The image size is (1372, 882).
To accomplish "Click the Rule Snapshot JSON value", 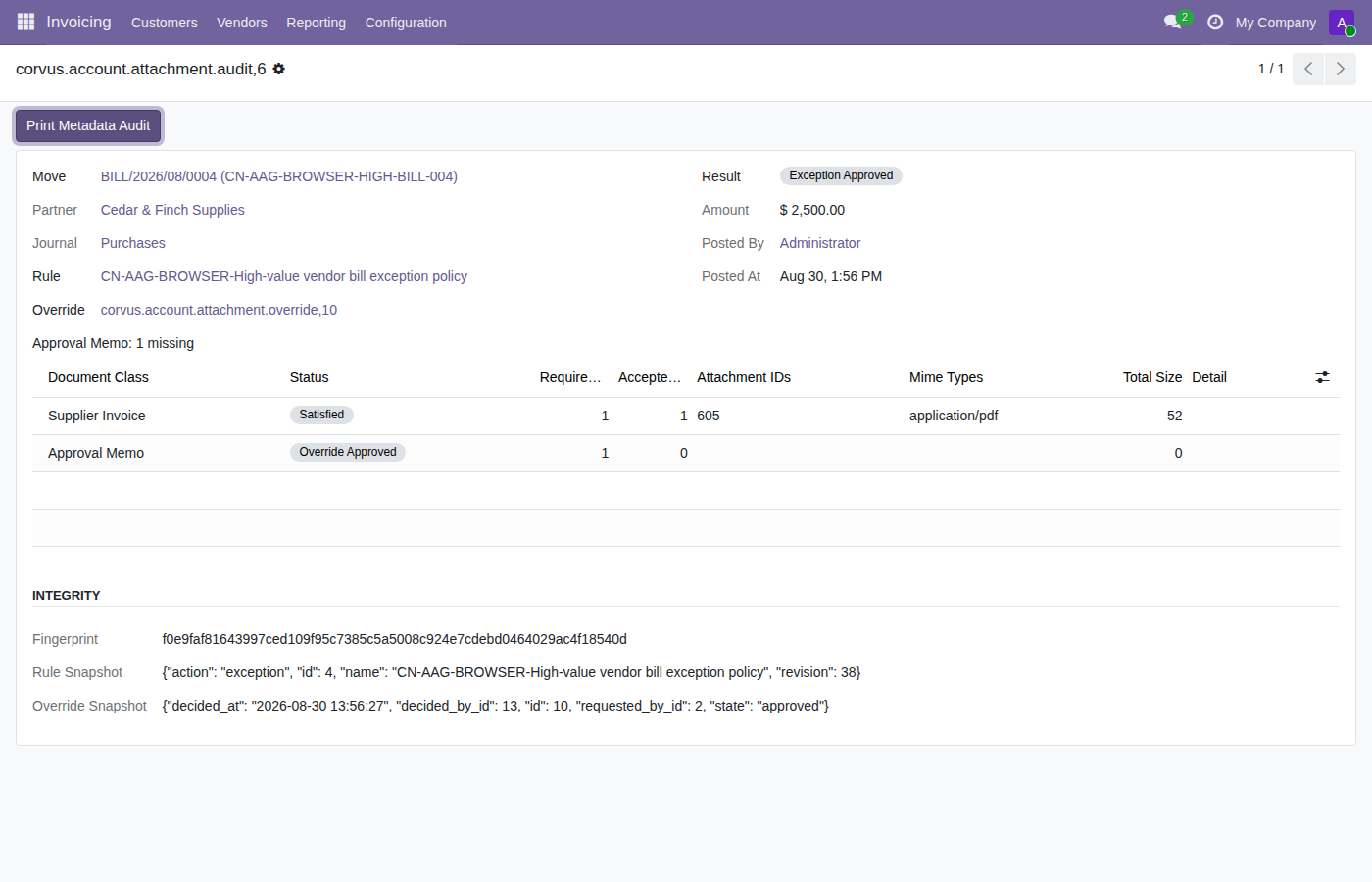I will (512, 672).
